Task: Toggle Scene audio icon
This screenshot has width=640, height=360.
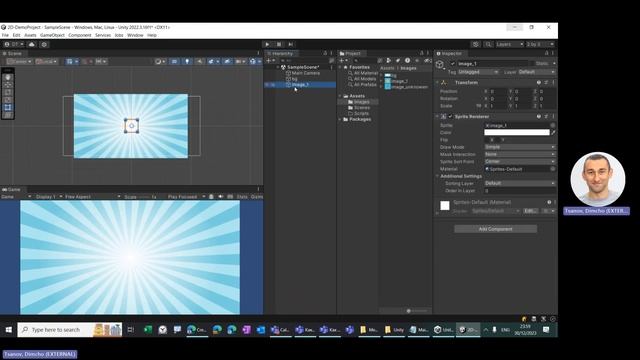Action: 199,61
